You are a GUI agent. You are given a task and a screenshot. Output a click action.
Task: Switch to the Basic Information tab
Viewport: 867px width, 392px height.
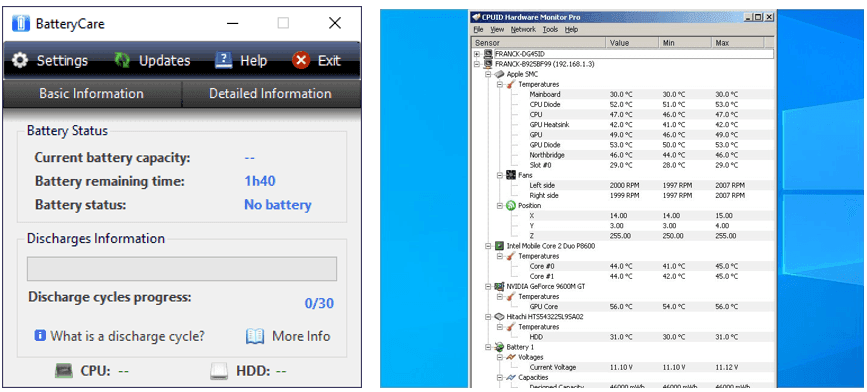tap(92, 93)
